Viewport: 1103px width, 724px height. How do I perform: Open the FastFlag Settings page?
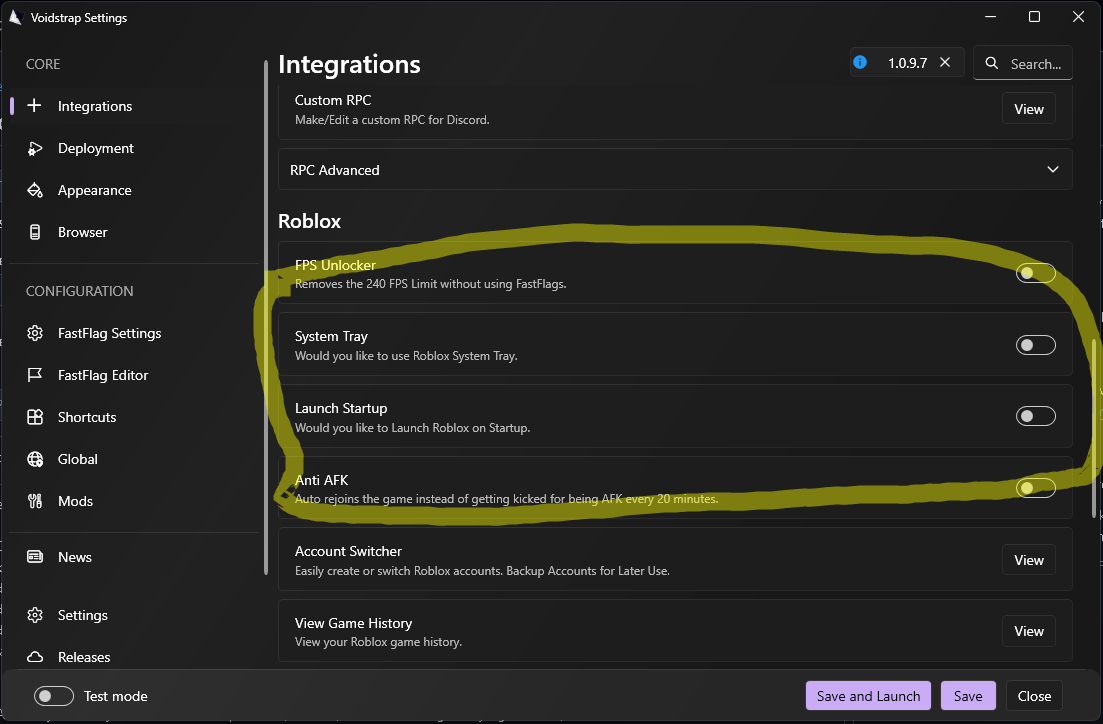[134, 333]
